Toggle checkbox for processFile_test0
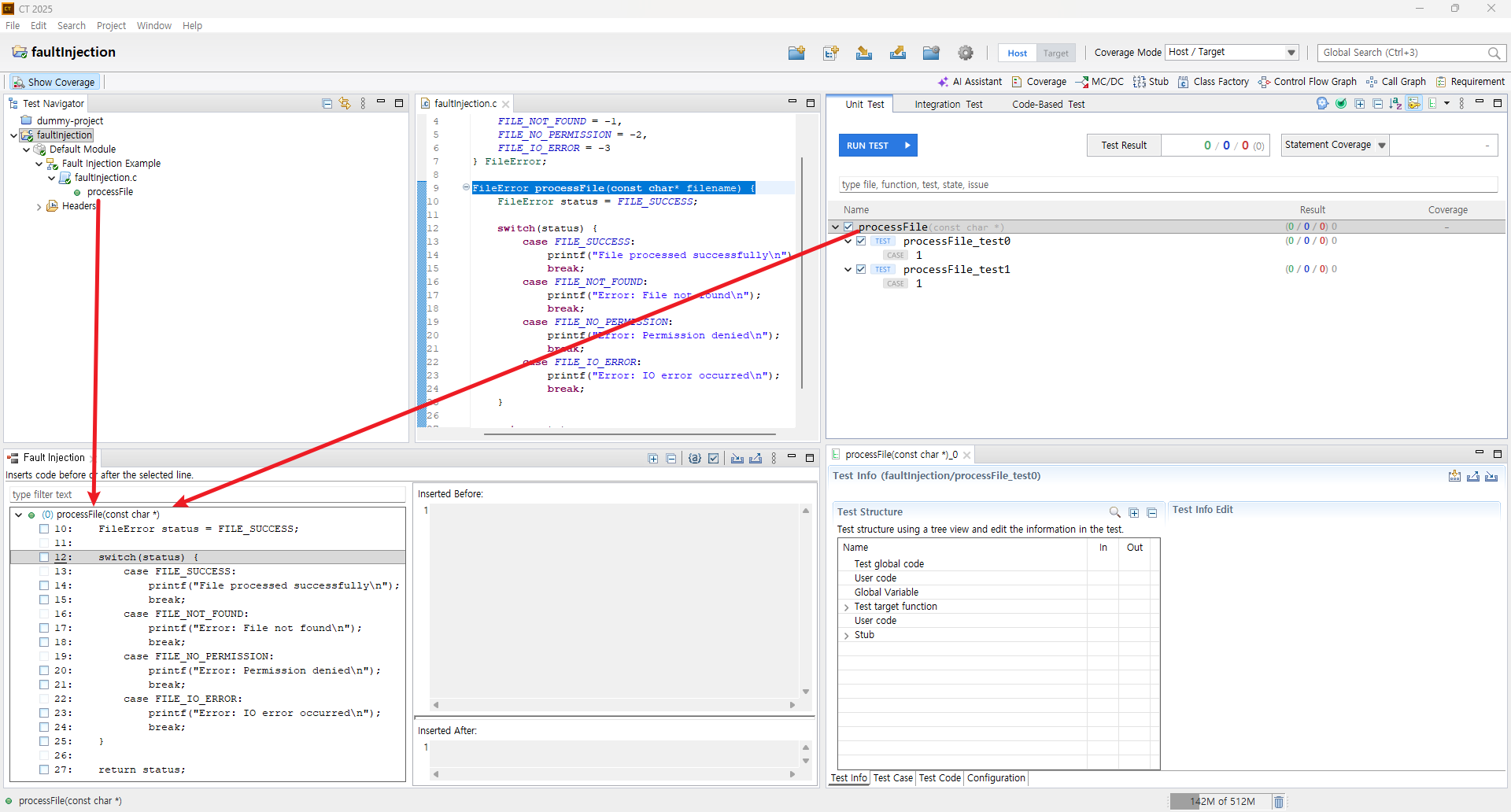 click(x=861, y=242)
